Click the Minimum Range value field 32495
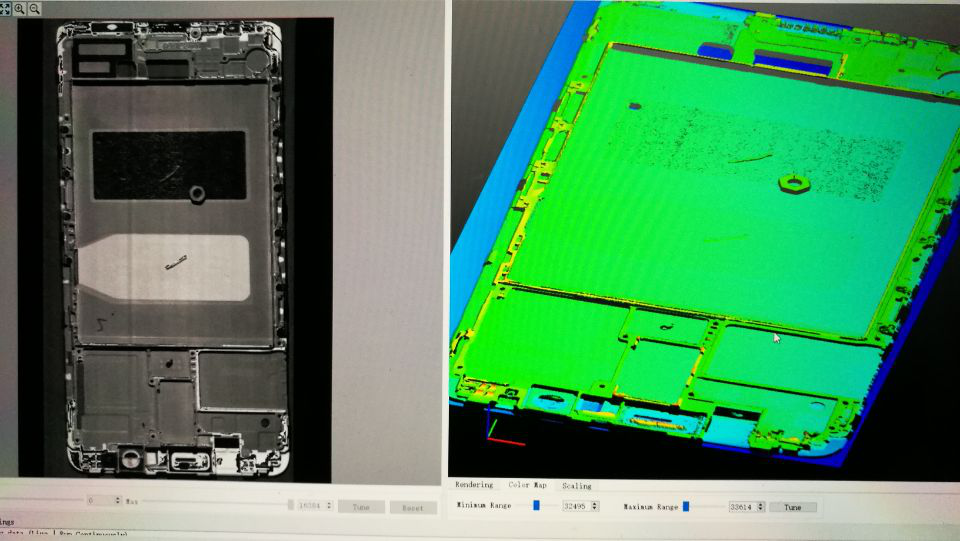 tap(574, 506)
